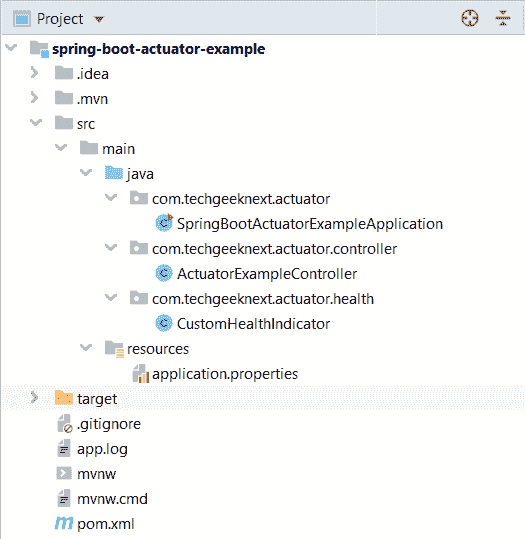525x539 pixels.
Task: Click the mvnw script file icon
Action: coord(64,473)
